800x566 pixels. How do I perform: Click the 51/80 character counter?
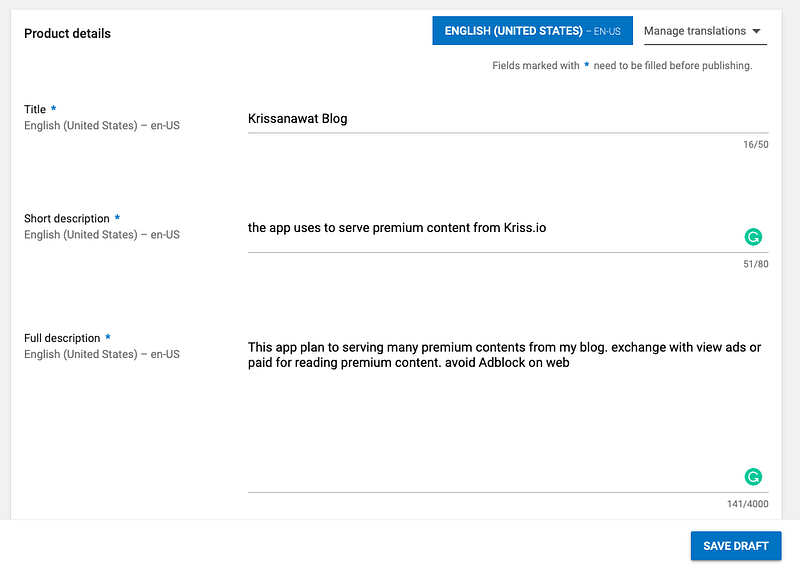[x=755, y=265]
